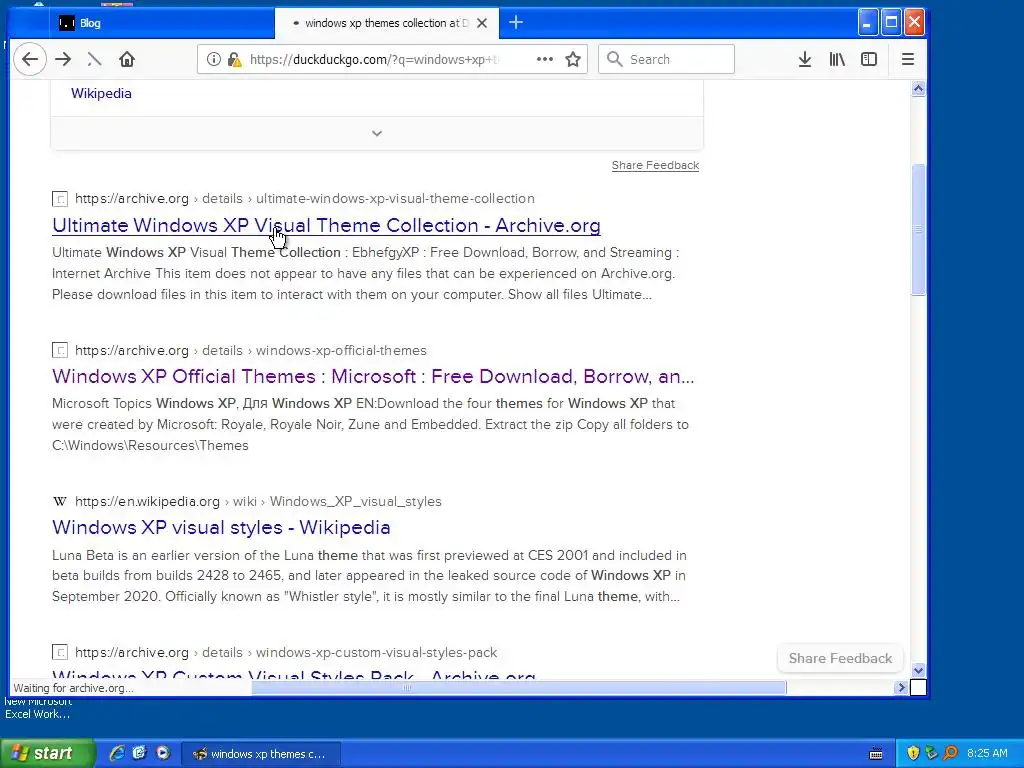Launch Internet Explorer from Quick Launch
Image resolution: width=1024 pixels, height=768 pixels.
pos(117,753)
